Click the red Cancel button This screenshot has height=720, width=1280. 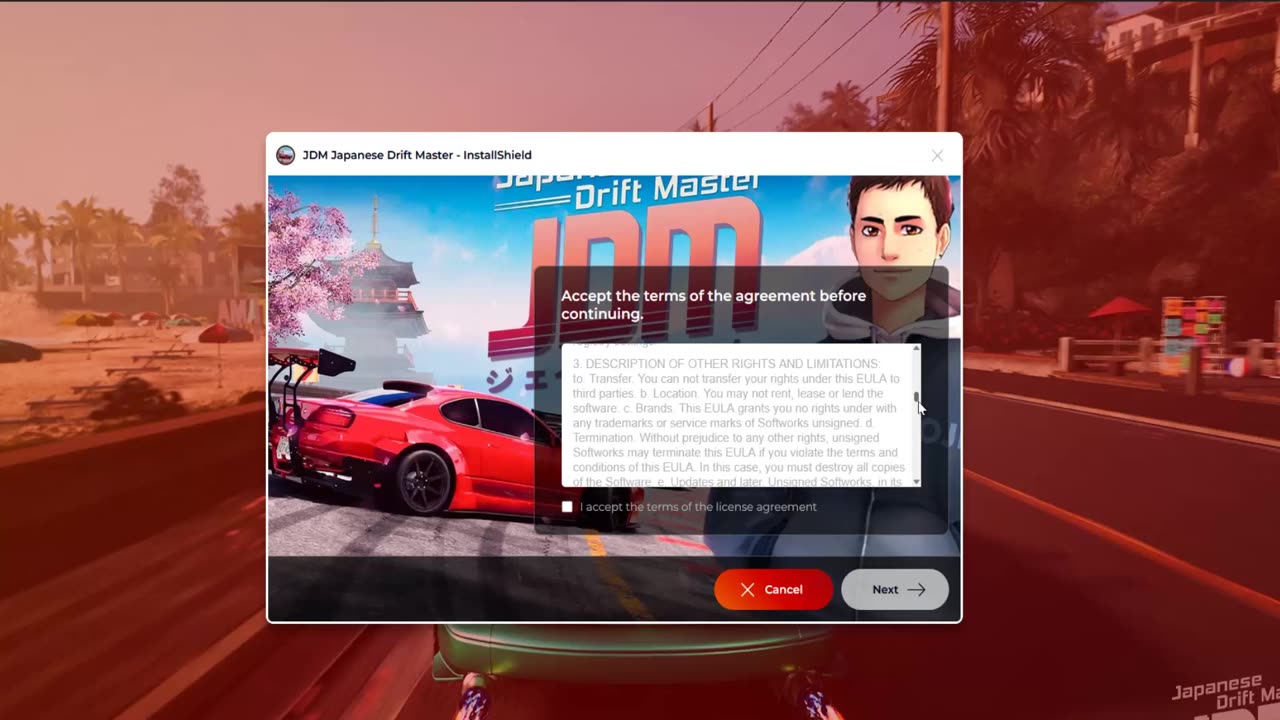773,590
